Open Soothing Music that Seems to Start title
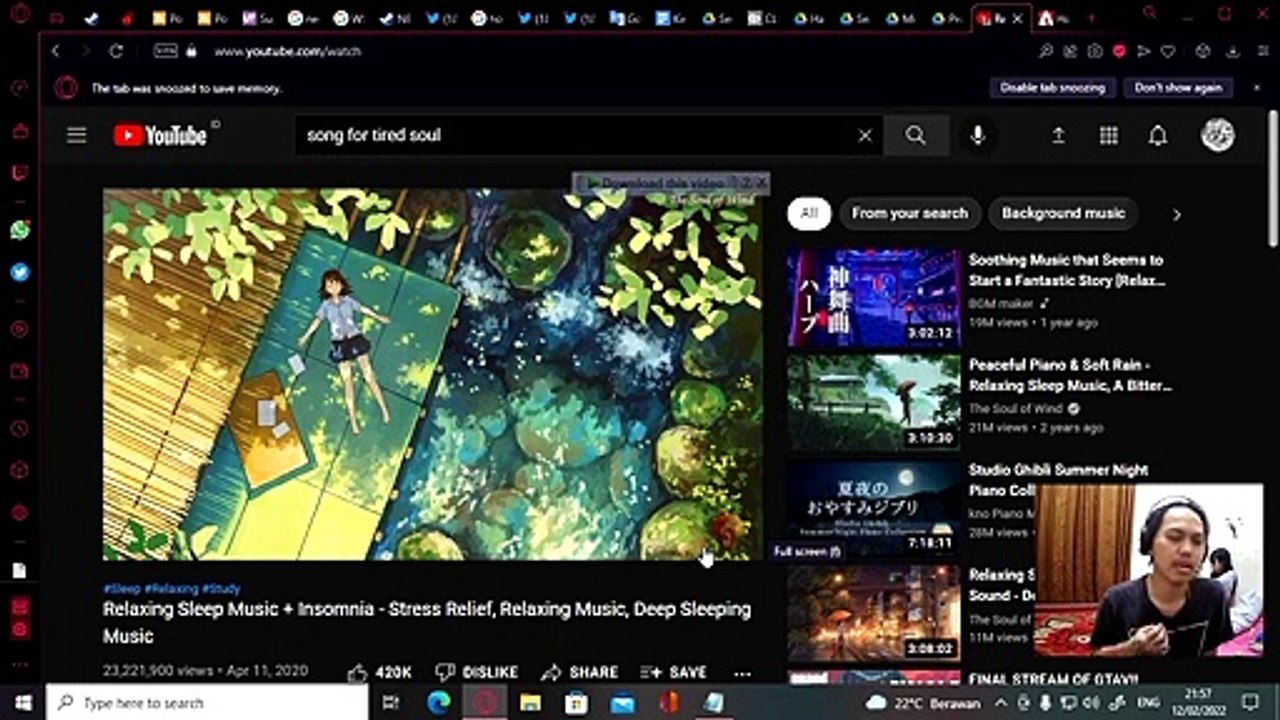The image size is (1280, 720). 1067,270
